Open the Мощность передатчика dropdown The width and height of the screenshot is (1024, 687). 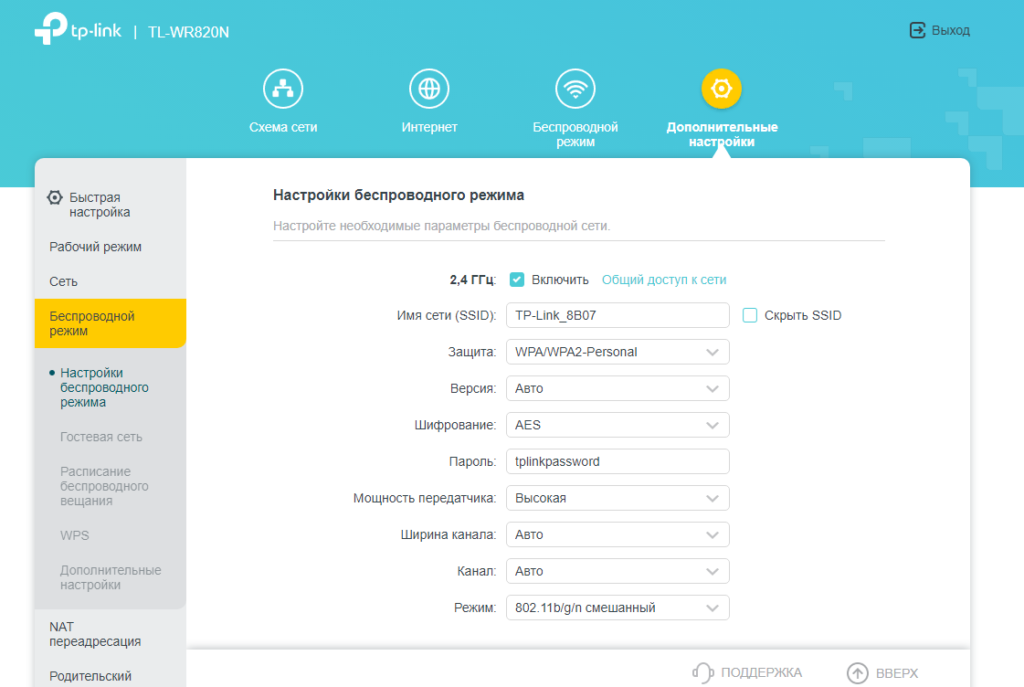tap(617, 498)
